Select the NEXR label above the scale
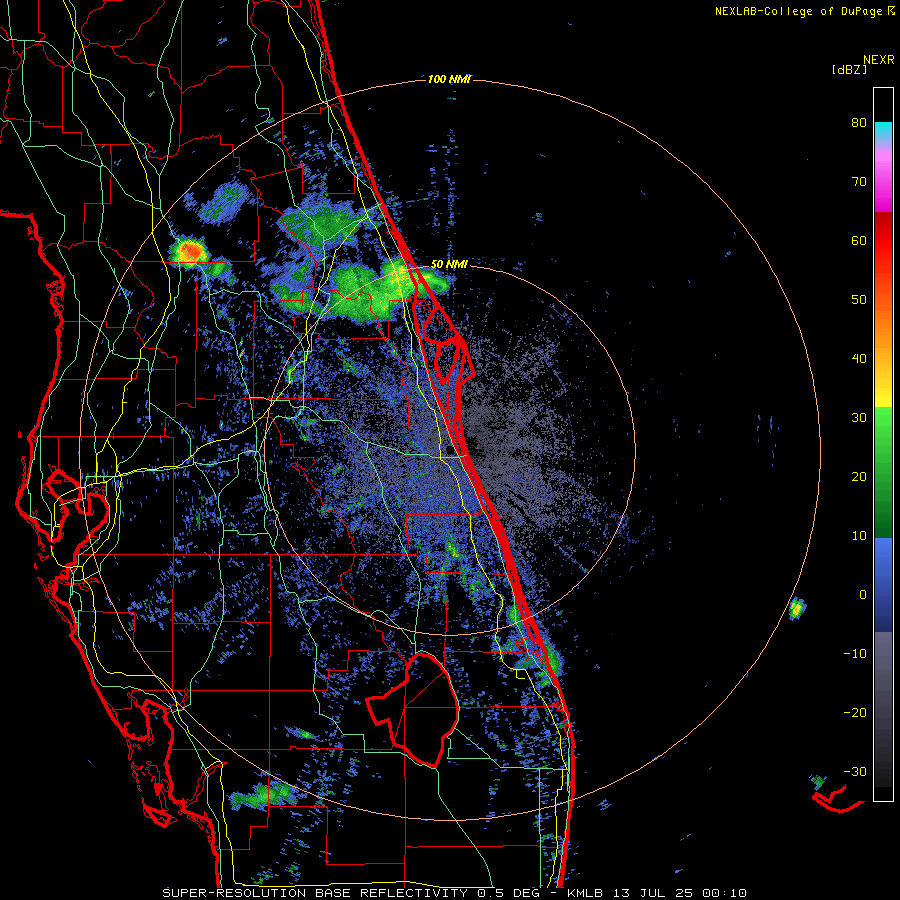Screen dimensions: 900x900 878,60
